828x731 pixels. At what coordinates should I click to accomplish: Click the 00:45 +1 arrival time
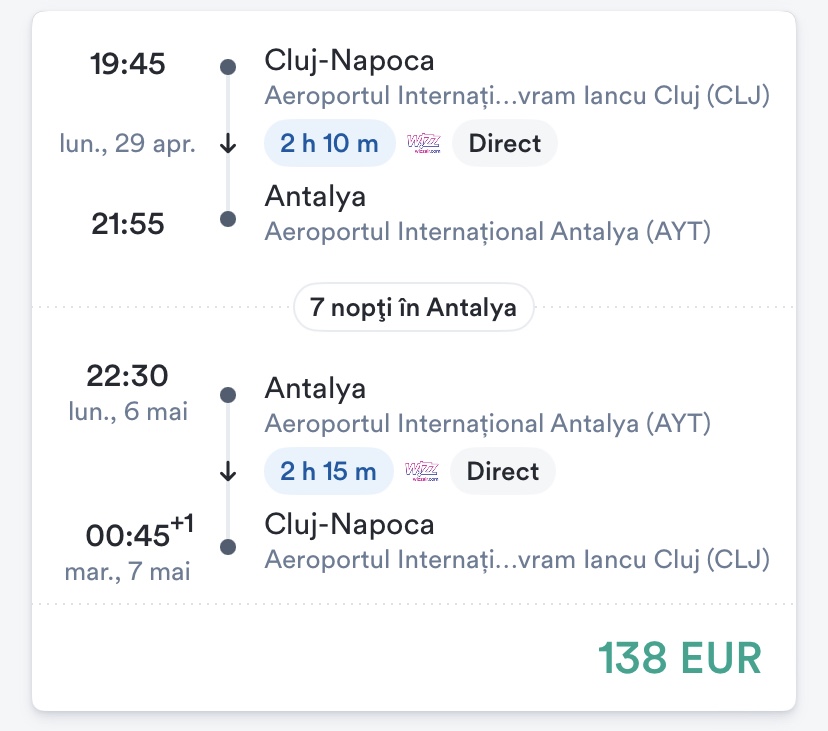click(x=134, y=536)
